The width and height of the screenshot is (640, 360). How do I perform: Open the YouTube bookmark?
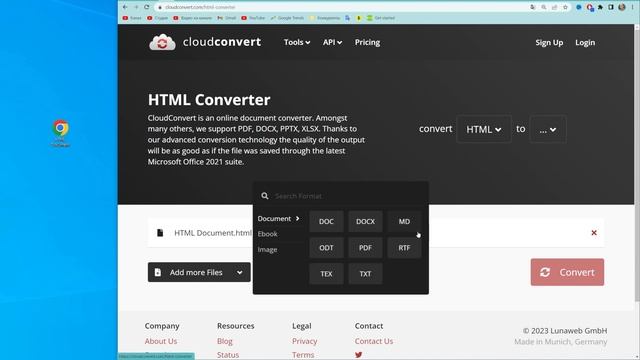[253, 18]
